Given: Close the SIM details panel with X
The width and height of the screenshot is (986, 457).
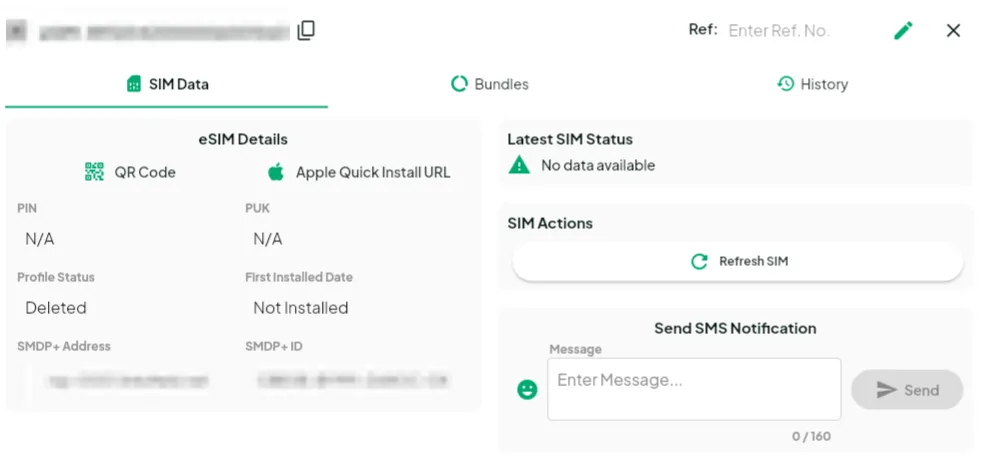Looking at the screenshot, I should pos(953,30).
